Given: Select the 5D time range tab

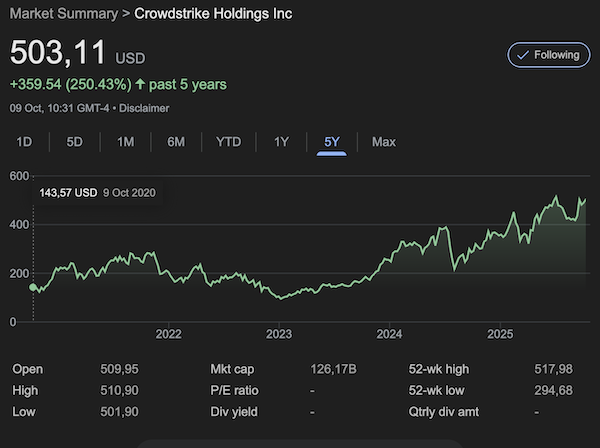Looking at the screenshot, I should [x=75, y=142].
